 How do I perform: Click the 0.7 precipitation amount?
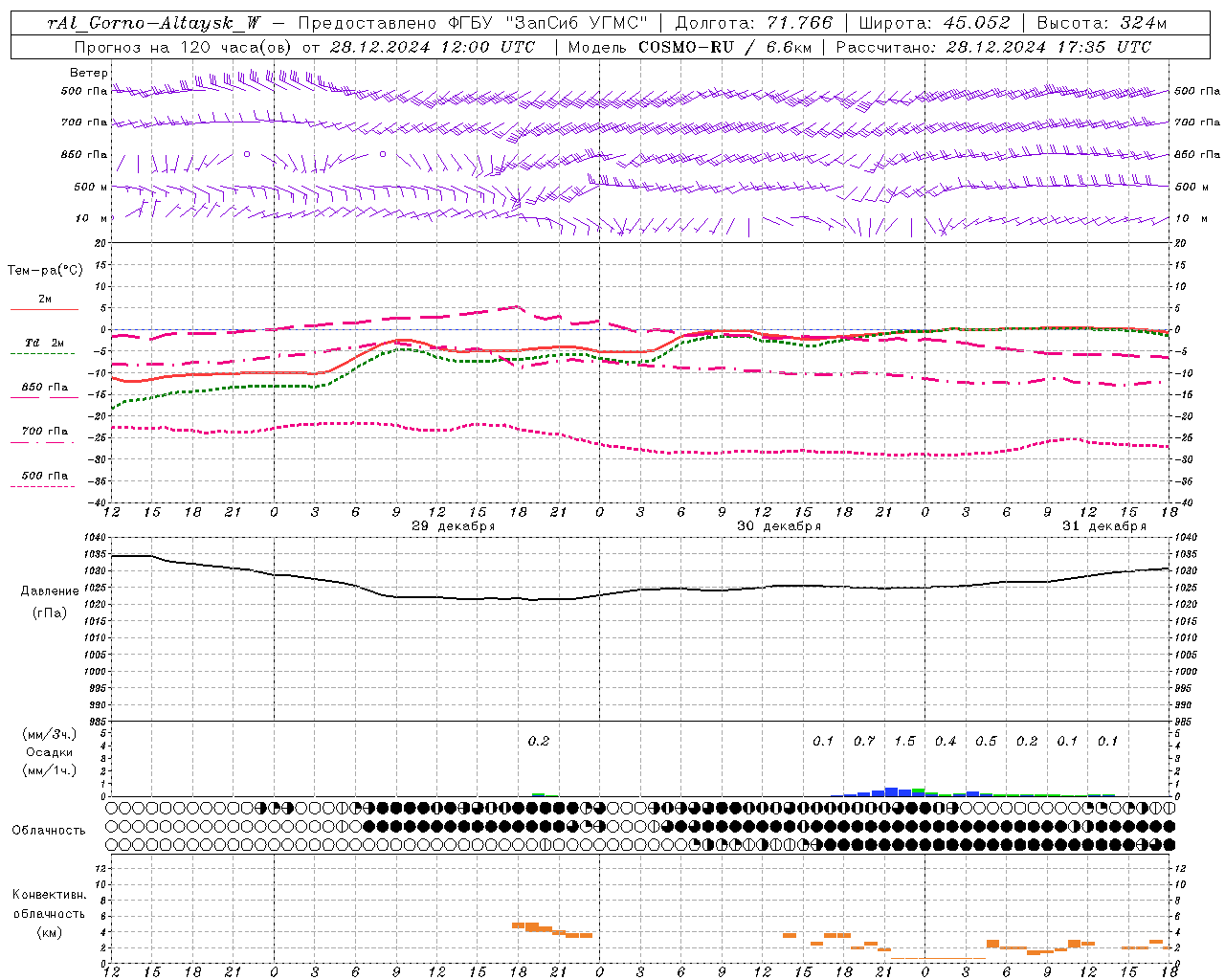(864, 742)
